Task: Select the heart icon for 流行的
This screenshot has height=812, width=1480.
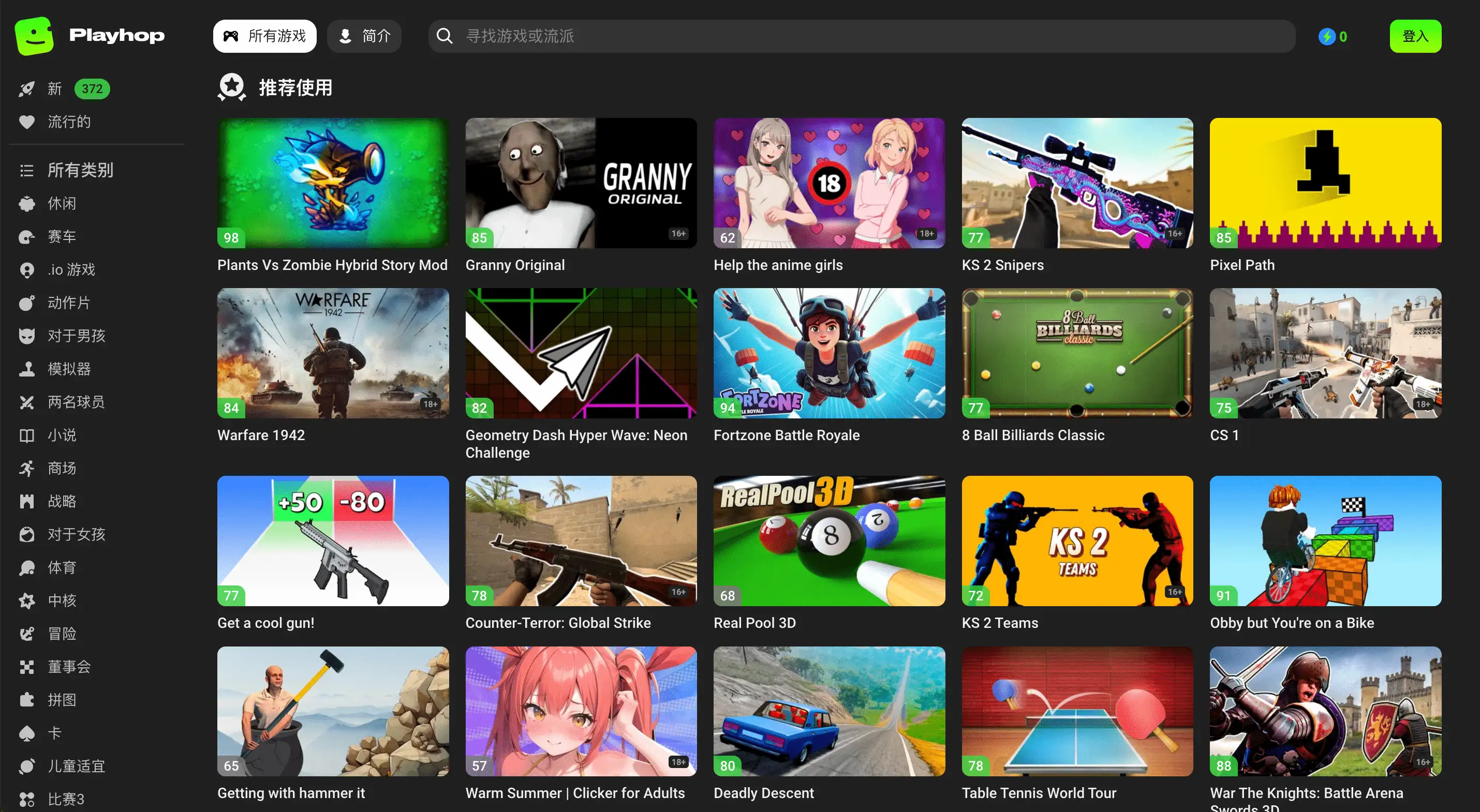Action: pos(26,122)
